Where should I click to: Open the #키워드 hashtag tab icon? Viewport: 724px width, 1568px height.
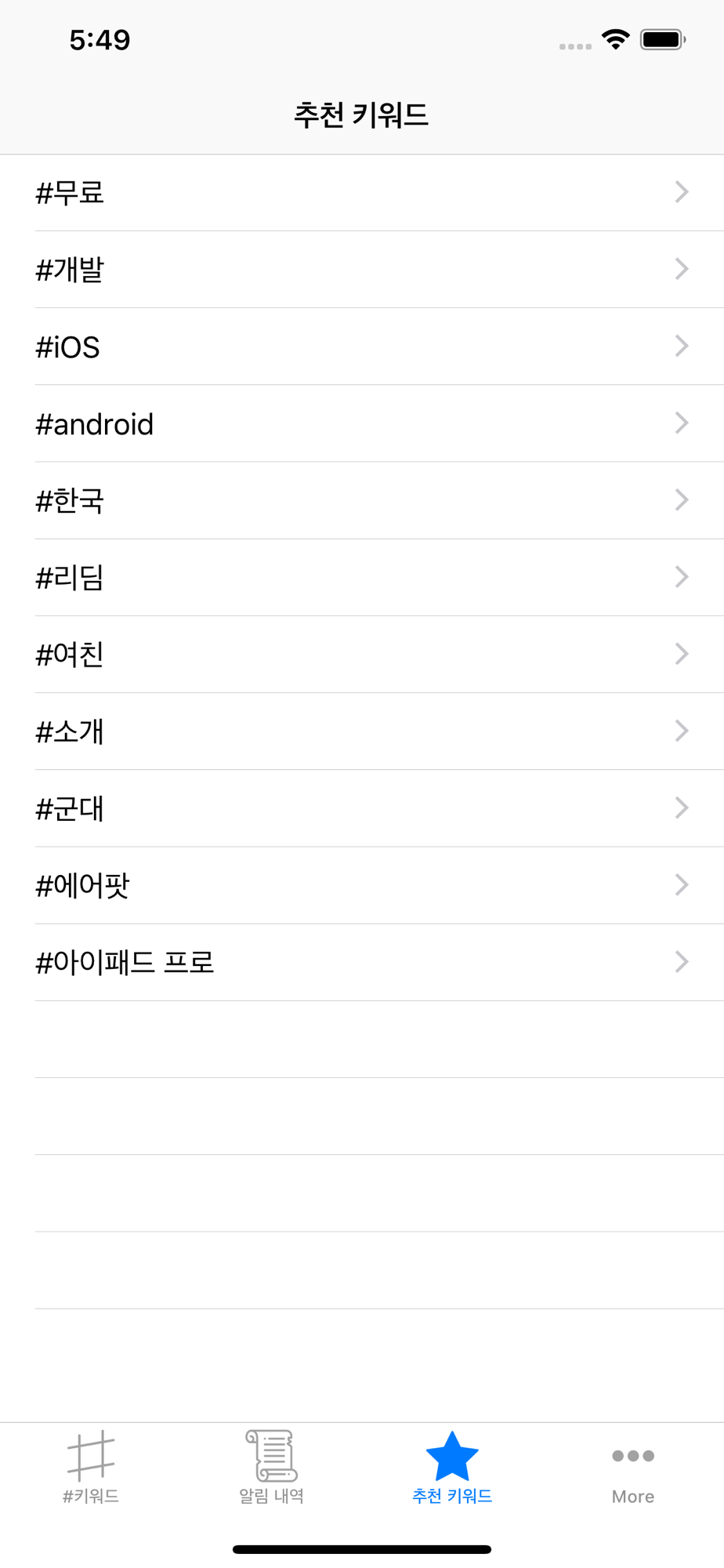(91, 1455)
